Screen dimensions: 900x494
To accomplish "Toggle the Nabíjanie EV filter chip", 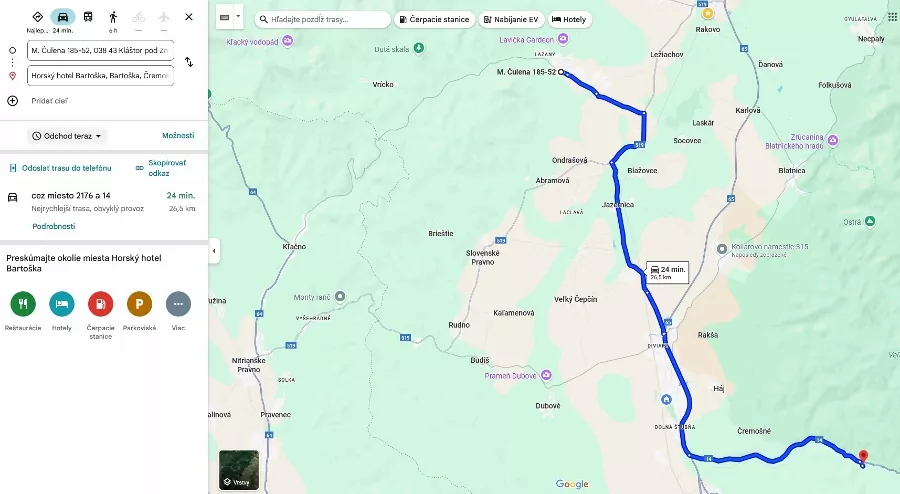I will coord(511,20).
